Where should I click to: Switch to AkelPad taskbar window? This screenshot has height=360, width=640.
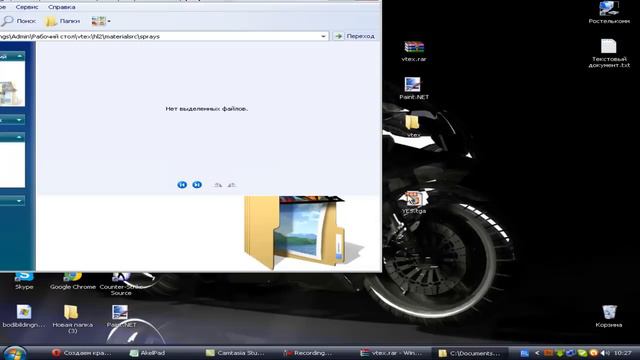coord(147,353)
